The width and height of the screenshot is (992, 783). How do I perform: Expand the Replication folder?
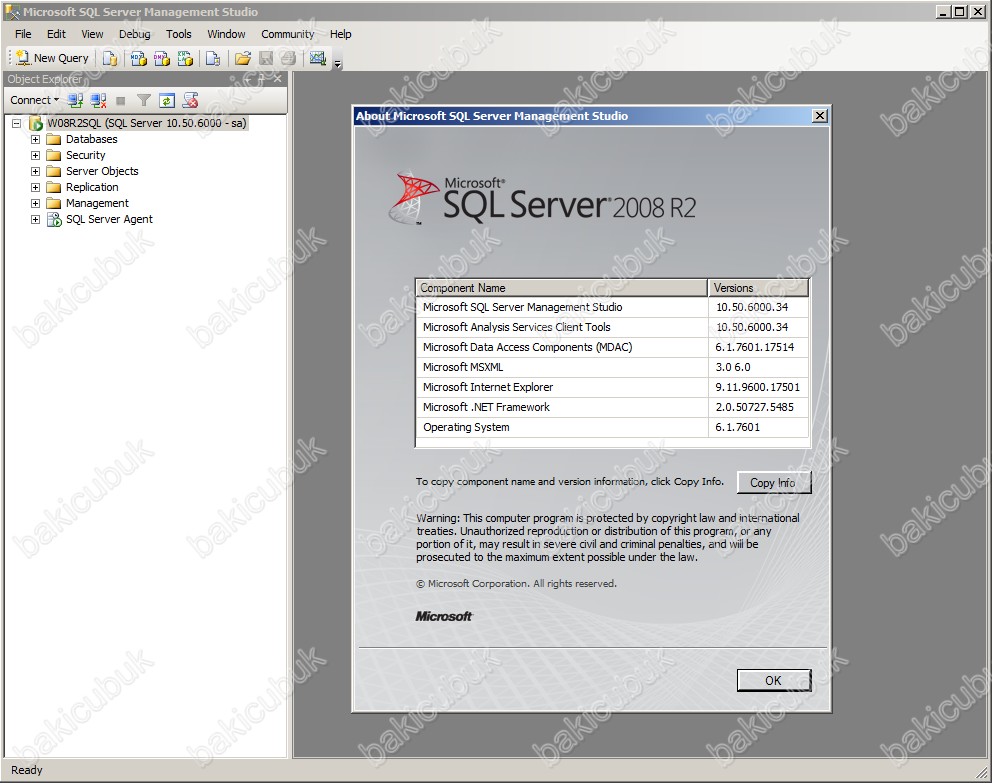35,187
